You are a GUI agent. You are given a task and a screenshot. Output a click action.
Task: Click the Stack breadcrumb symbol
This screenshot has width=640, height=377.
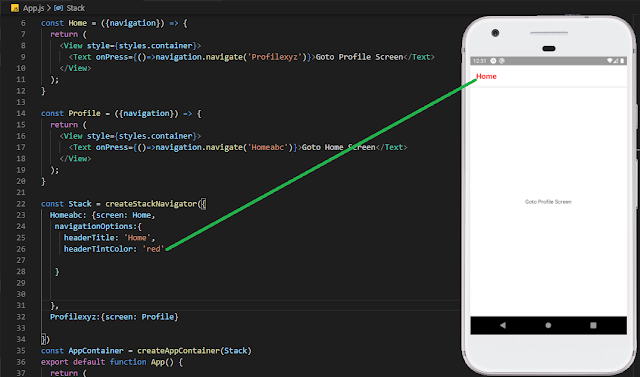[x=76, y=8]
